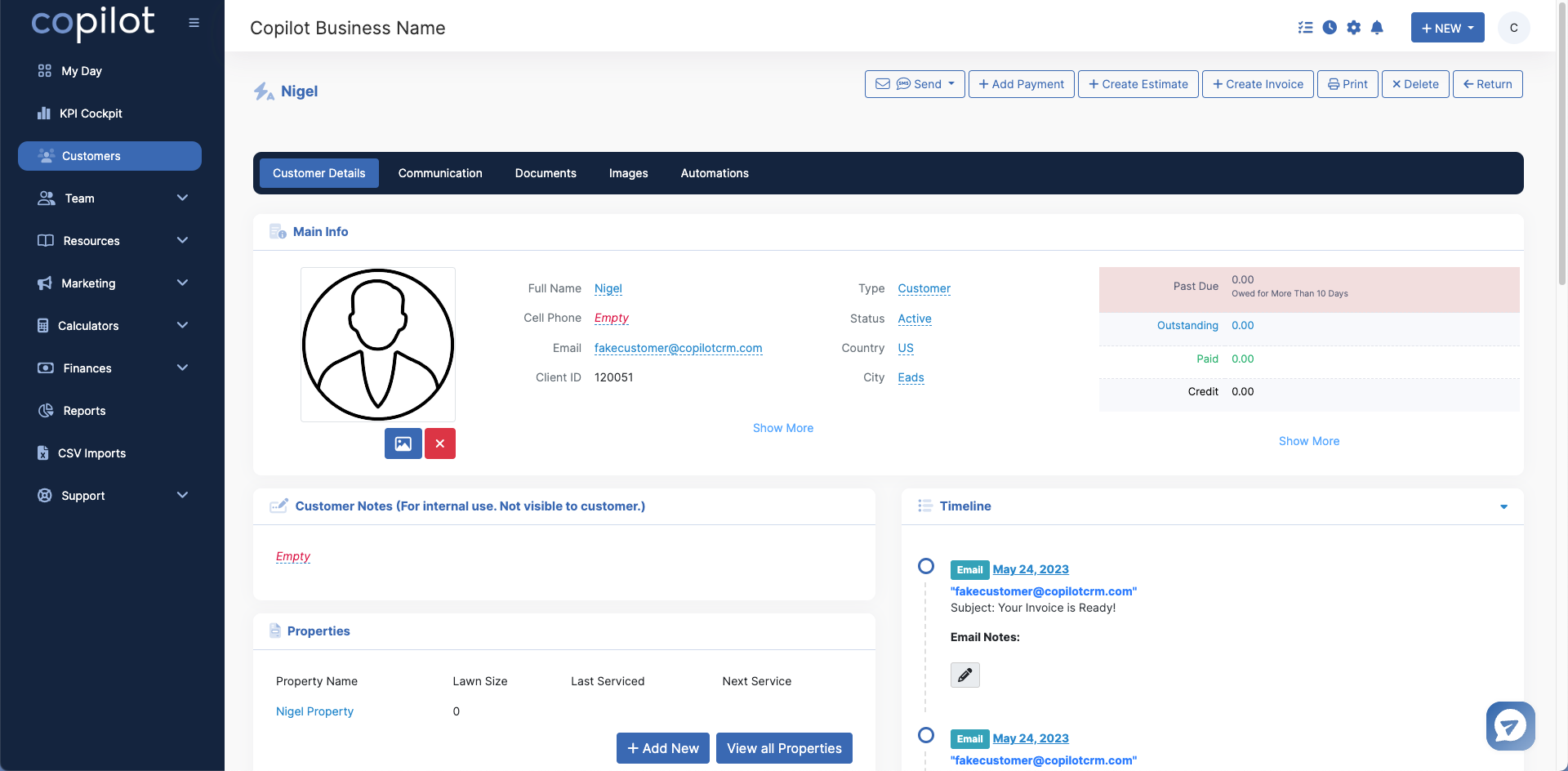Click the customer profile avatar image
Image resolution: width=1568 pixels, height=771 pixels.
pos(378,345)
